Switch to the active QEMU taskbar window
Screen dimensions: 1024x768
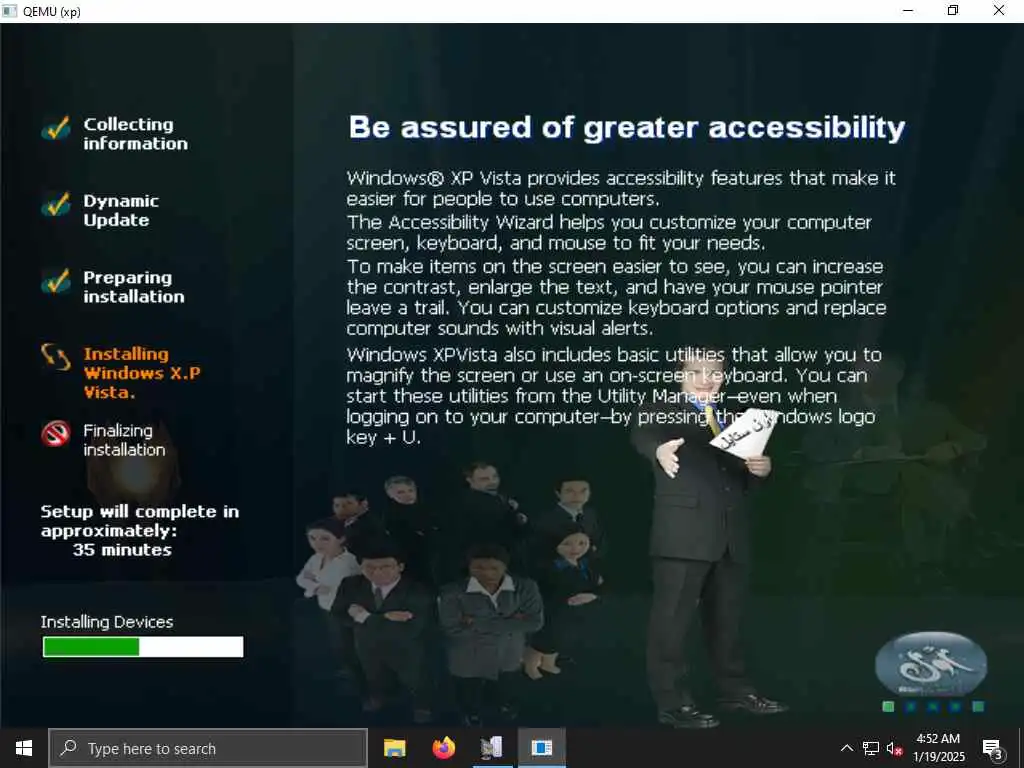click(541, 748)
